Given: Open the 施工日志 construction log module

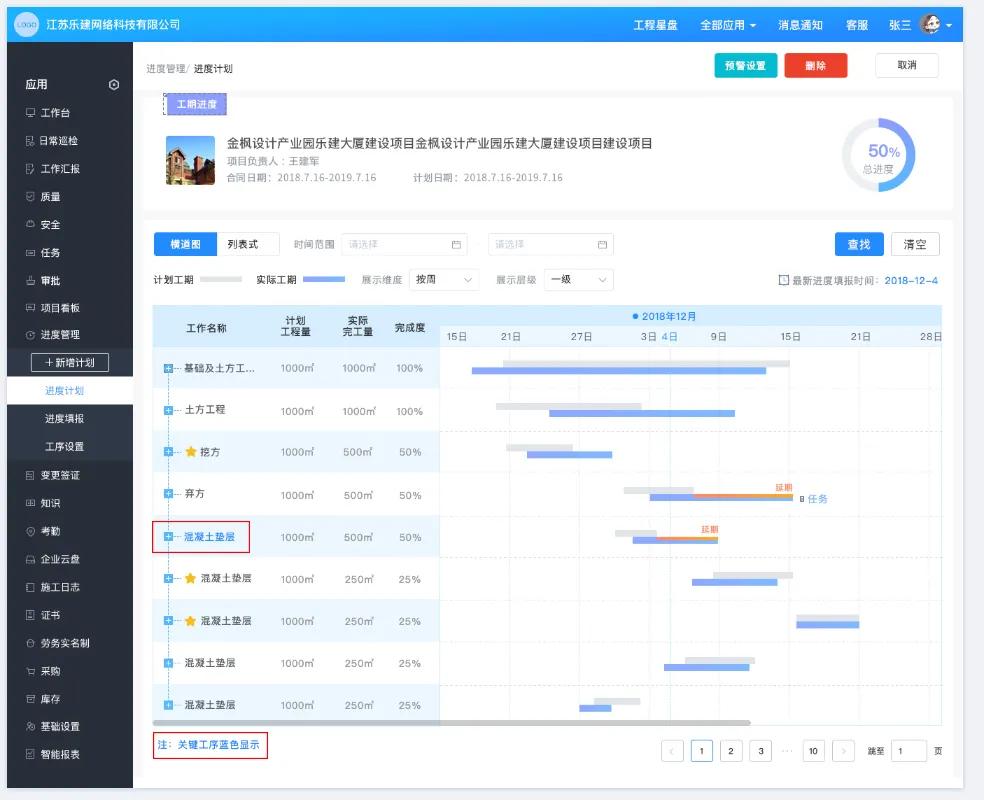Looking at the screenshot, I should (x=60, y=589).
